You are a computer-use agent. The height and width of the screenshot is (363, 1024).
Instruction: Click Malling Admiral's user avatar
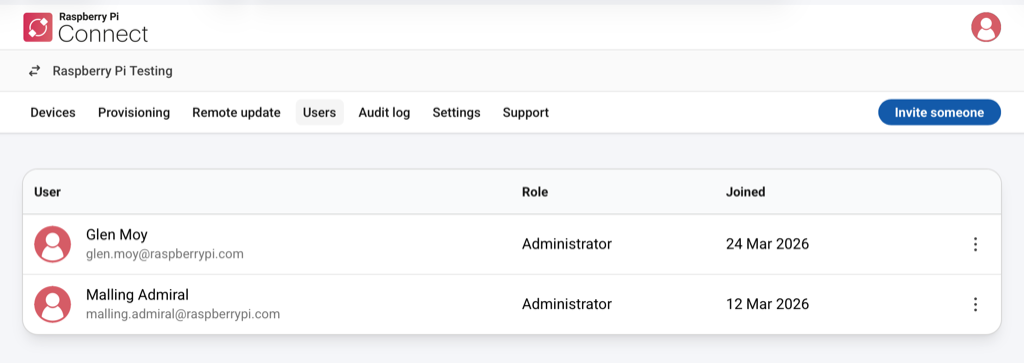pos(52,304)
